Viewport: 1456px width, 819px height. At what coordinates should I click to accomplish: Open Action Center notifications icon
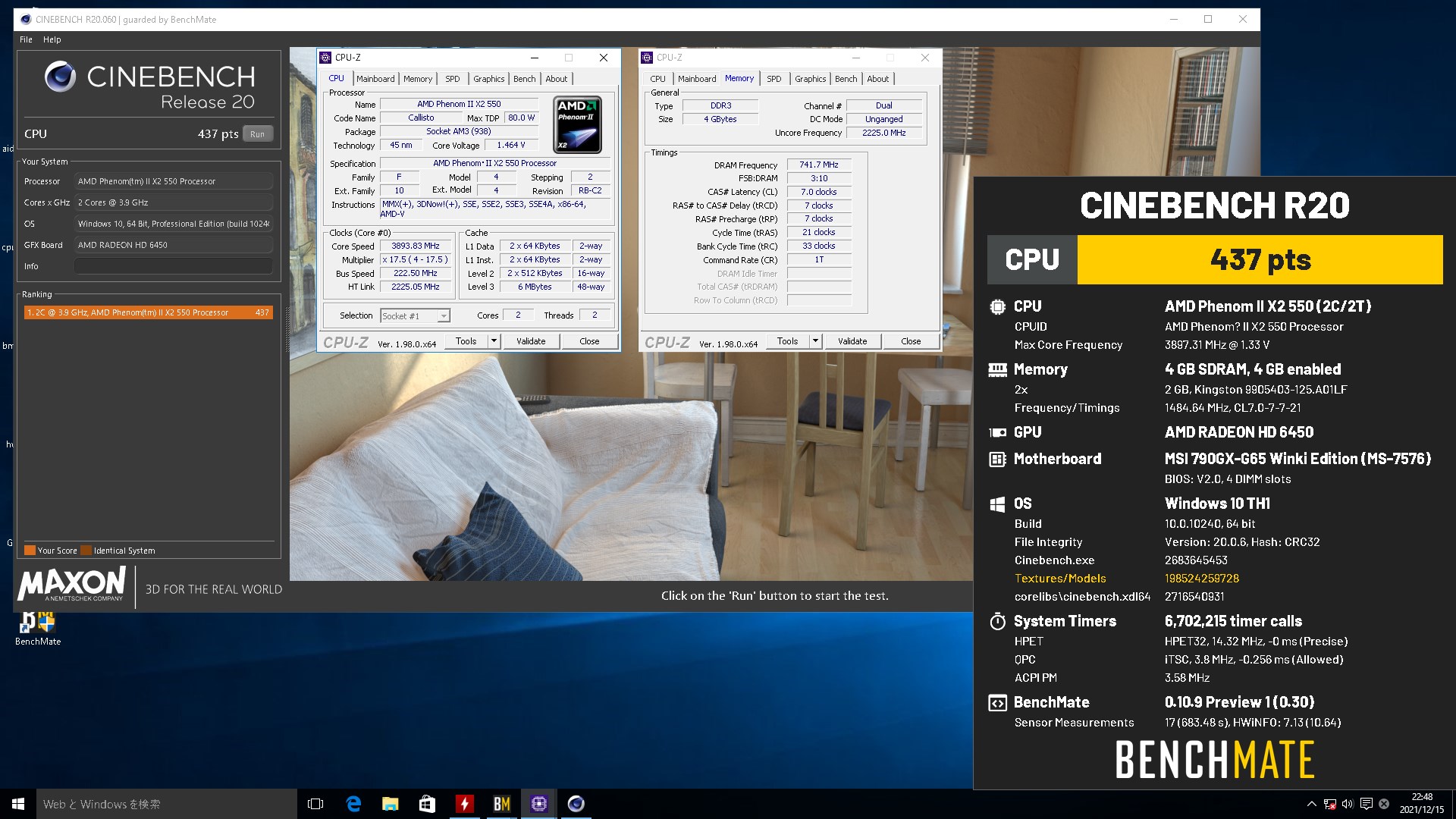tap(1366, 804)
